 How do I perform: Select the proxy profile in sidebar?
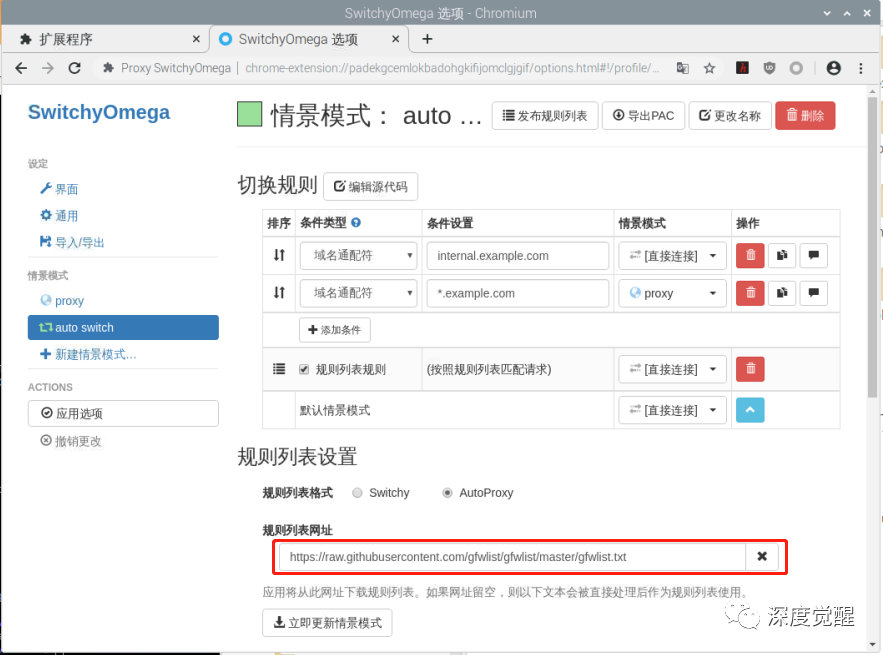(62, 300)
